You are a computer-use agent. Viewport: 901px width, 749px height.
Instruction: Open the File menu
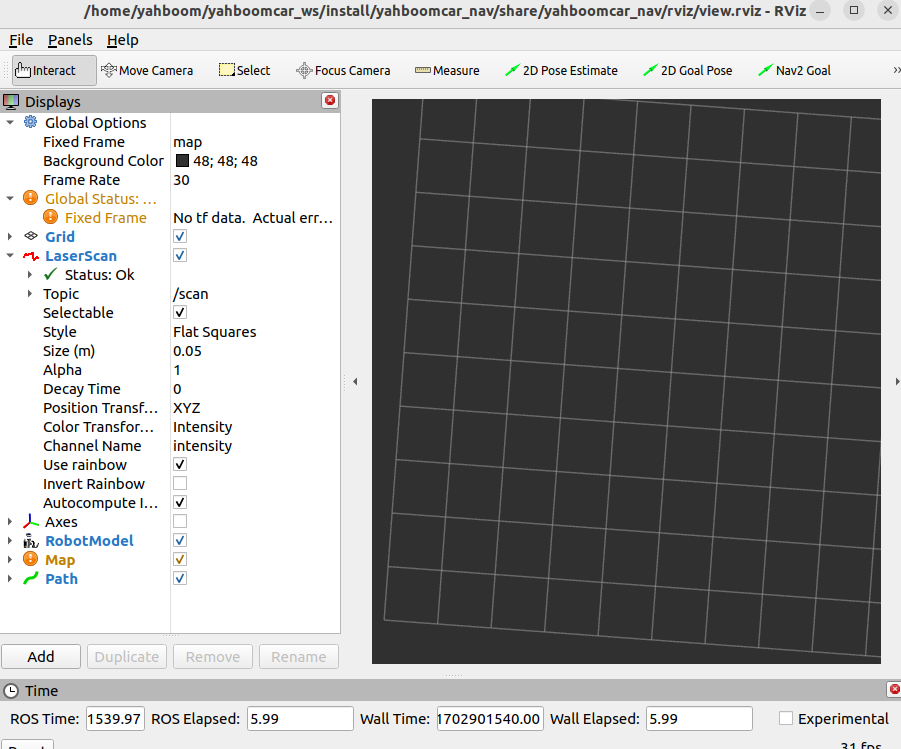(x=21, y=40)
